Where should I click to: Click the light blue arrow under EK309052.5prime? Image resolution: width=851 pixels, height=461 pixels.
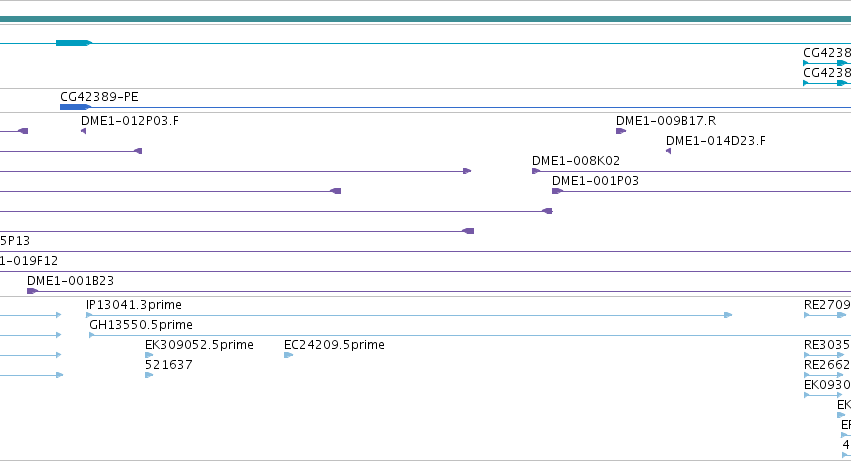[x=149, y=355]
